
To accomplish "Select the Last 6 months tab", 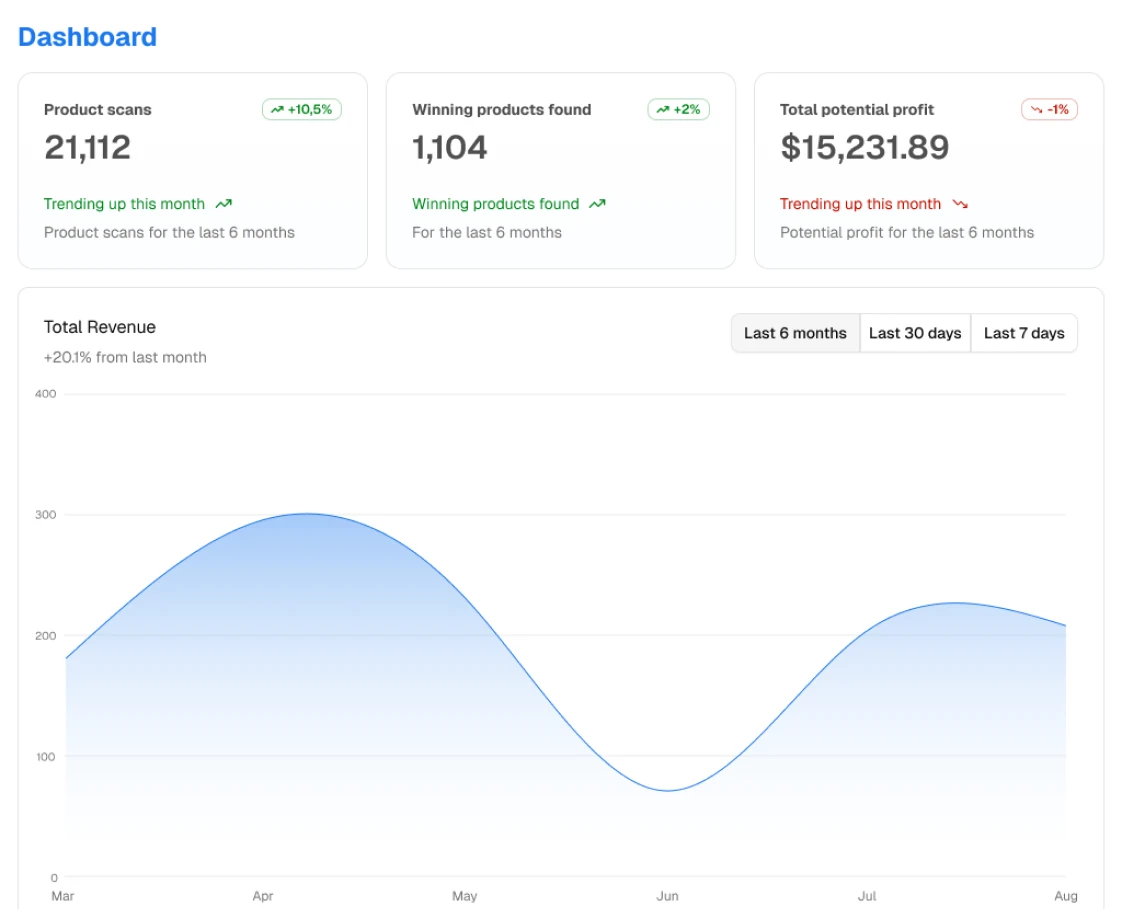I will 795,333.
